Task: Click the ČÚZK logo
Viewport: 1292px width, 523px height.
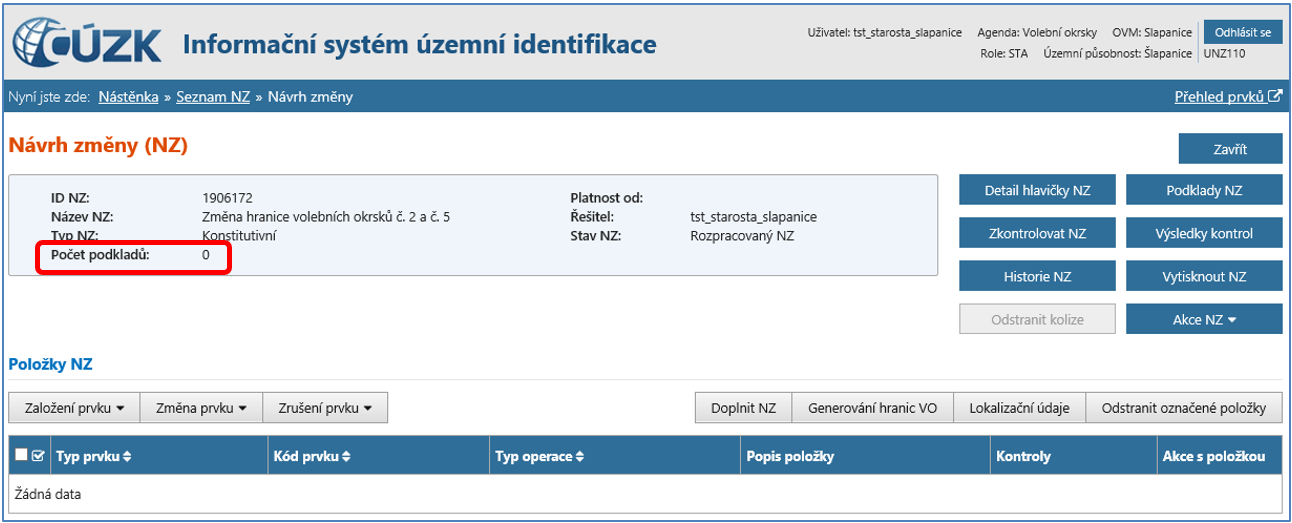Action: tap(86, 44)
